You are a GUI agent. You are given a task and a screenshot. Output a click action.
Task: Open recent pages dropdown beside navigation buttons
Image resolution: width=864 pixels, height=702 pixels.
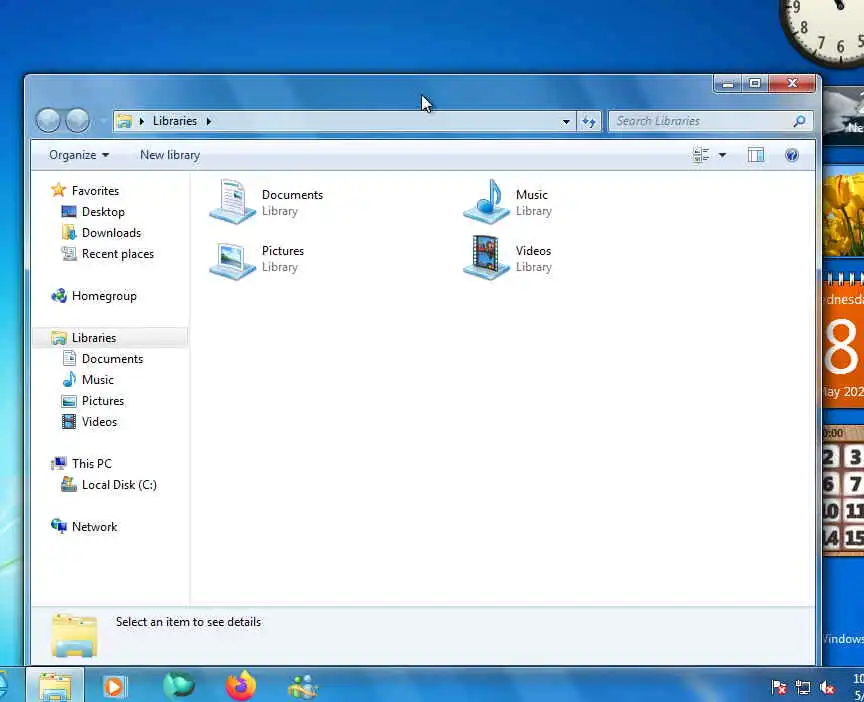tap(102, 121)
